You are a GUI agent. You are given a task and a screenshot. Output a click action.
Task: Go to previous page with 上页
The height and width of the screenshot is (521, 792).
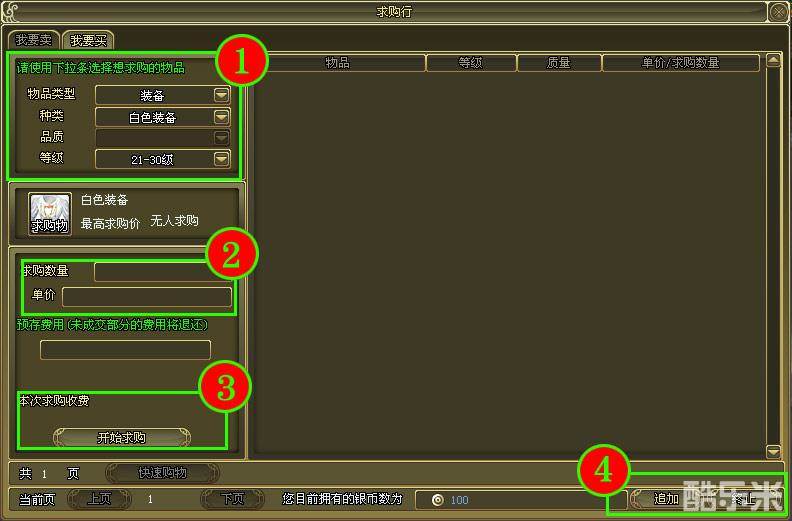(x=98, y=499)
